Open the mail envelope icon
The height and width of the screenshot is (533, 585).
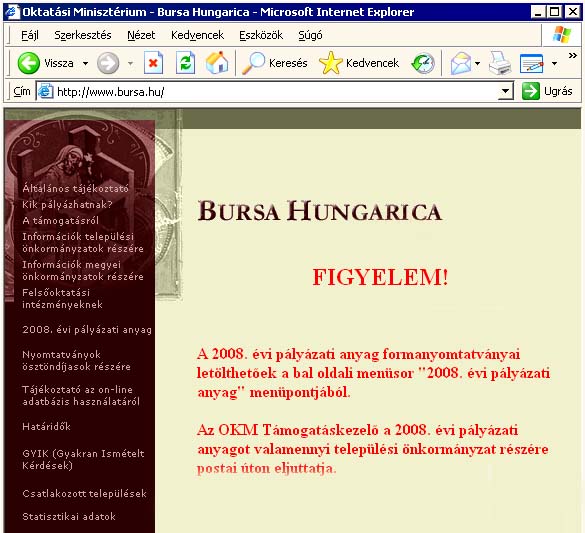pyautogui.click(x=461, y=63)
